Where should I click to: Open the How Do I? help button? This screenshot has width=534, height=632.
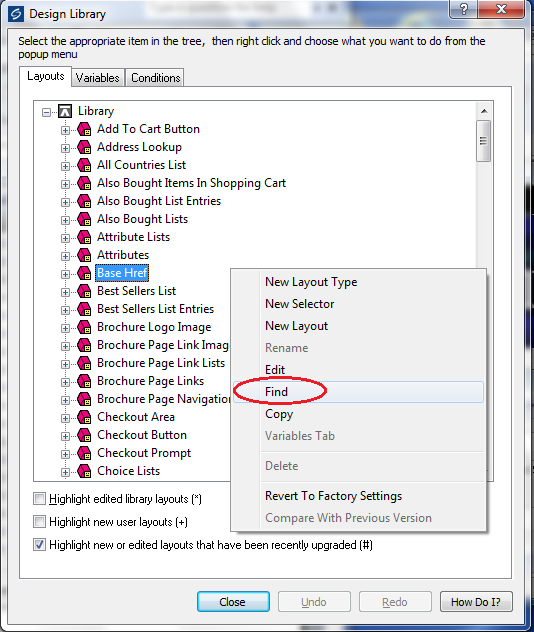pos(476,602)
